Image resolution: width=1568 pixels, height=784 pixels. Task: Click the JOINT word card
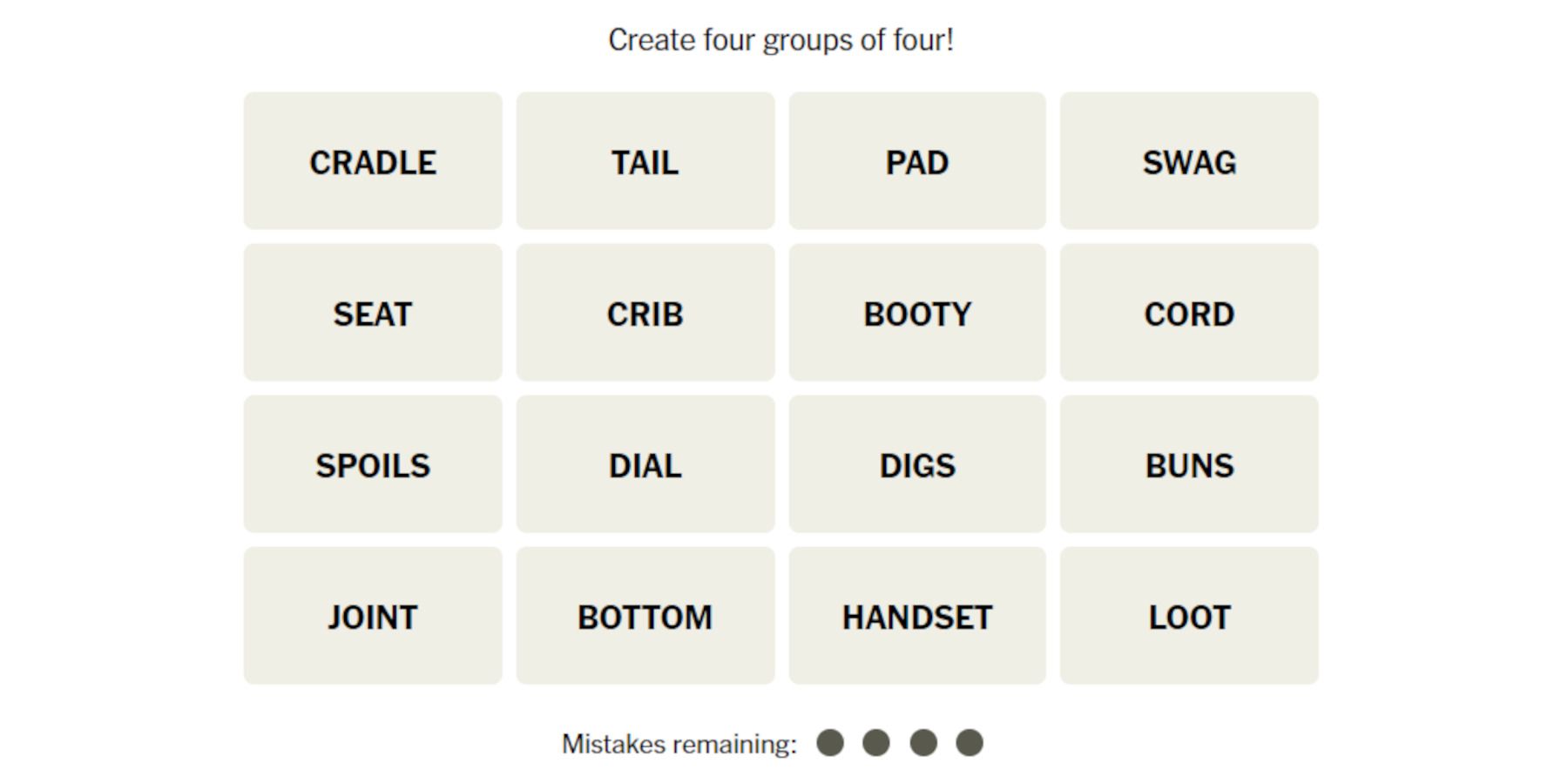(x=373, y=617)
